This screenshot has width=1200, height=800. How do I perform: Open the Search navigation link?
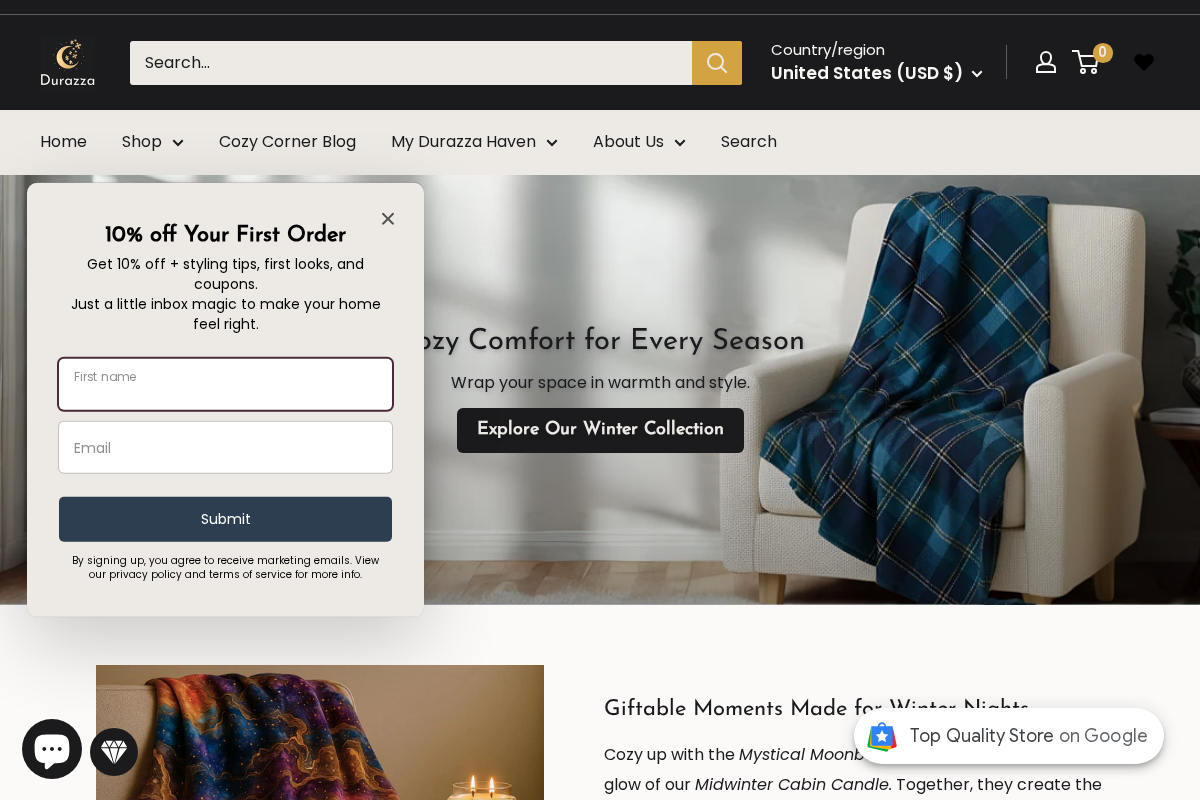click(x=749, y=142)
